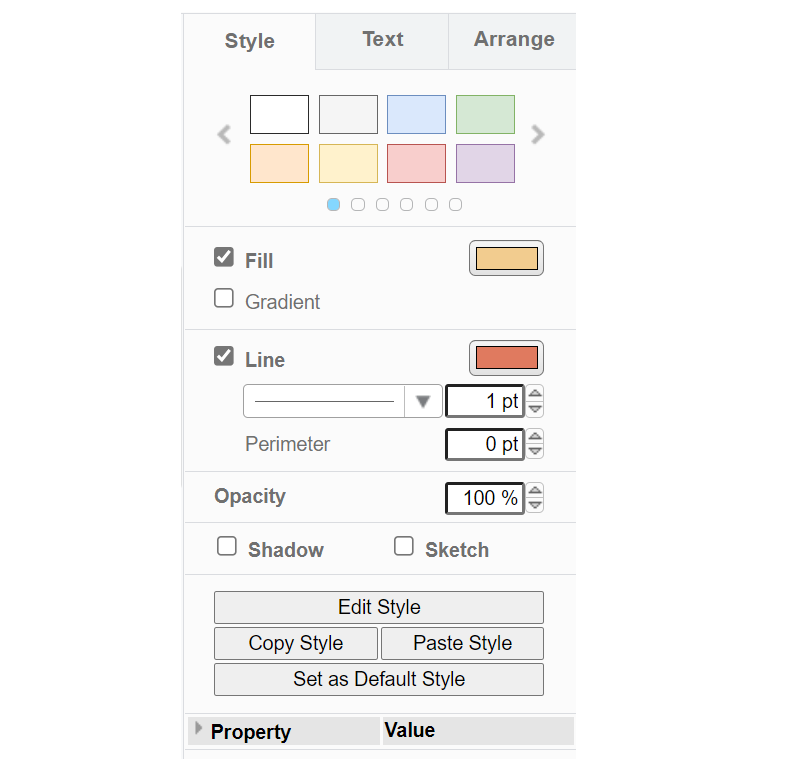Enable the Sketch checkbox

[404, 547]
